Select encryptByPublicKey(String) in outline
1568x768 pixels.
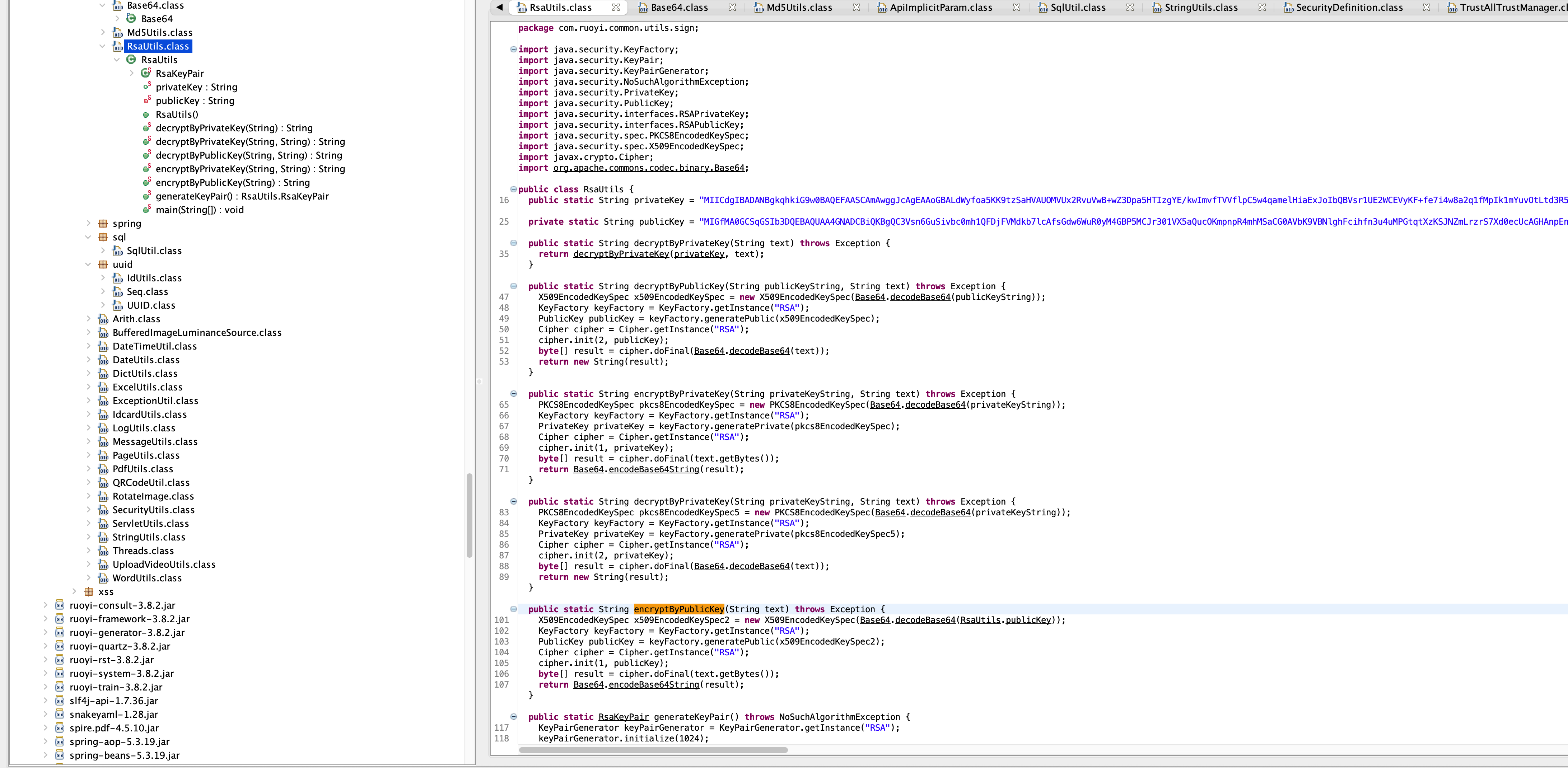coord(233,183)
